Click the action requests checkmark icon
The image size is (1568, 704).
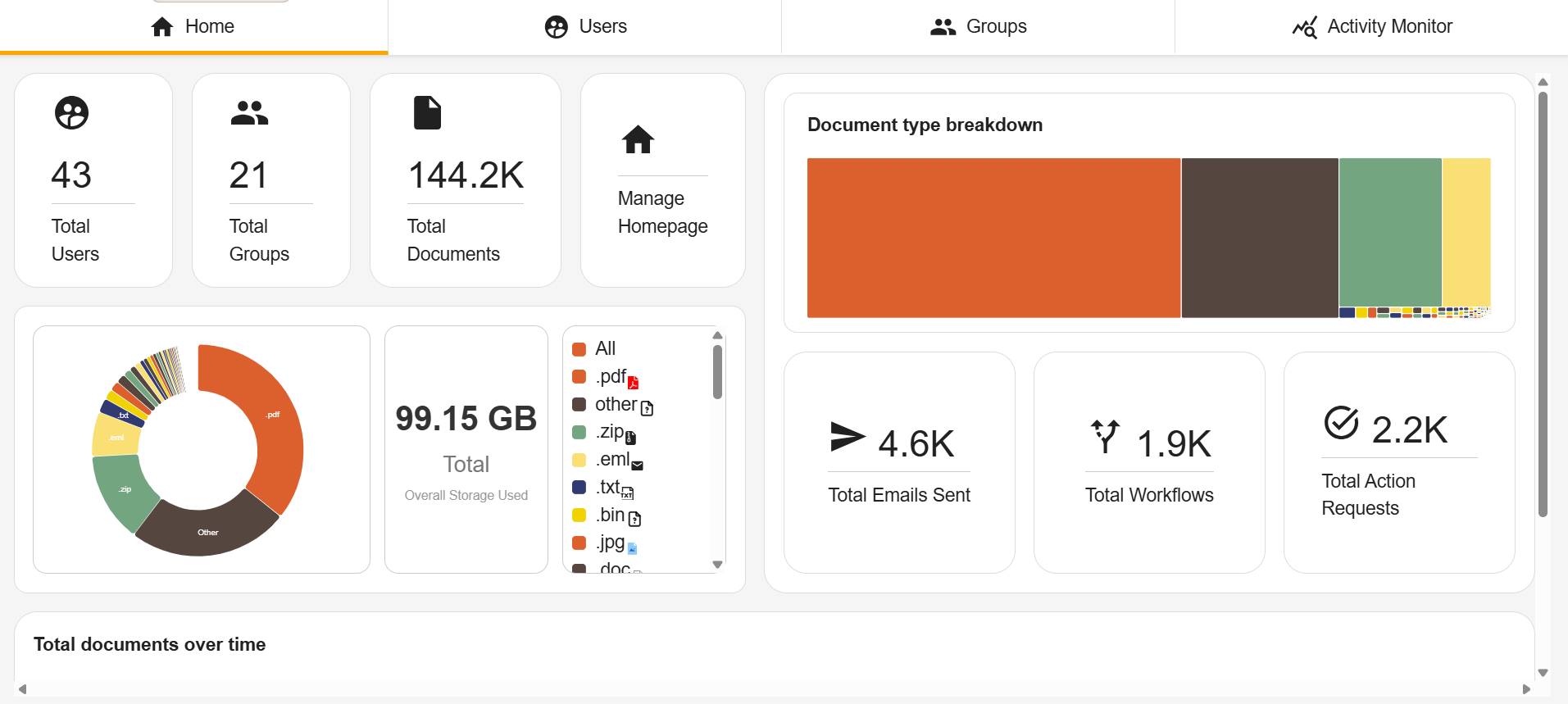pos(1342,423)
